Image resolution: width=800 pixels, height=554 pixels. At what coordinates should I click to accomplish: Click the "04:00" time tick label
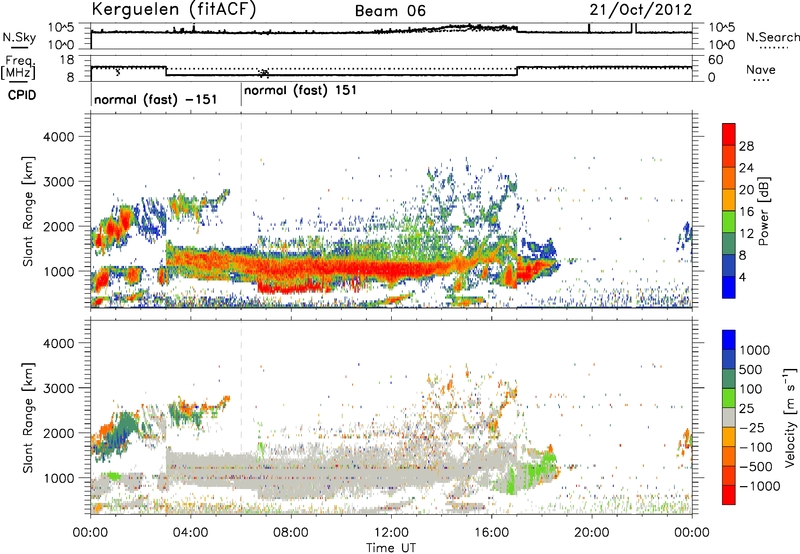click(x=190, y=533)
